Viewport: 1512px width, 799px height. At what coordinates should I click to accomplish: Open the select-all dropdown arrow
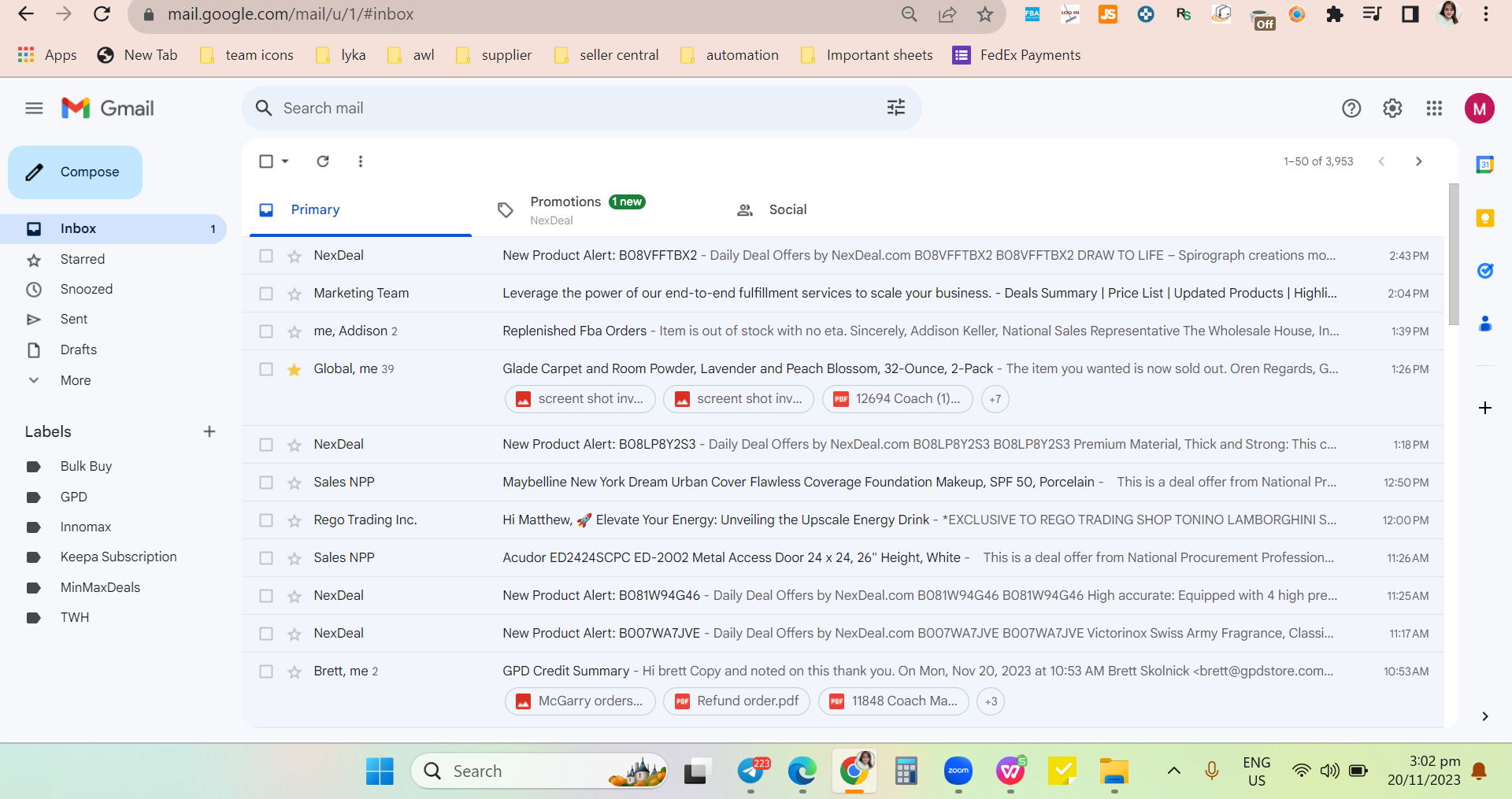(x=285, y=161)
